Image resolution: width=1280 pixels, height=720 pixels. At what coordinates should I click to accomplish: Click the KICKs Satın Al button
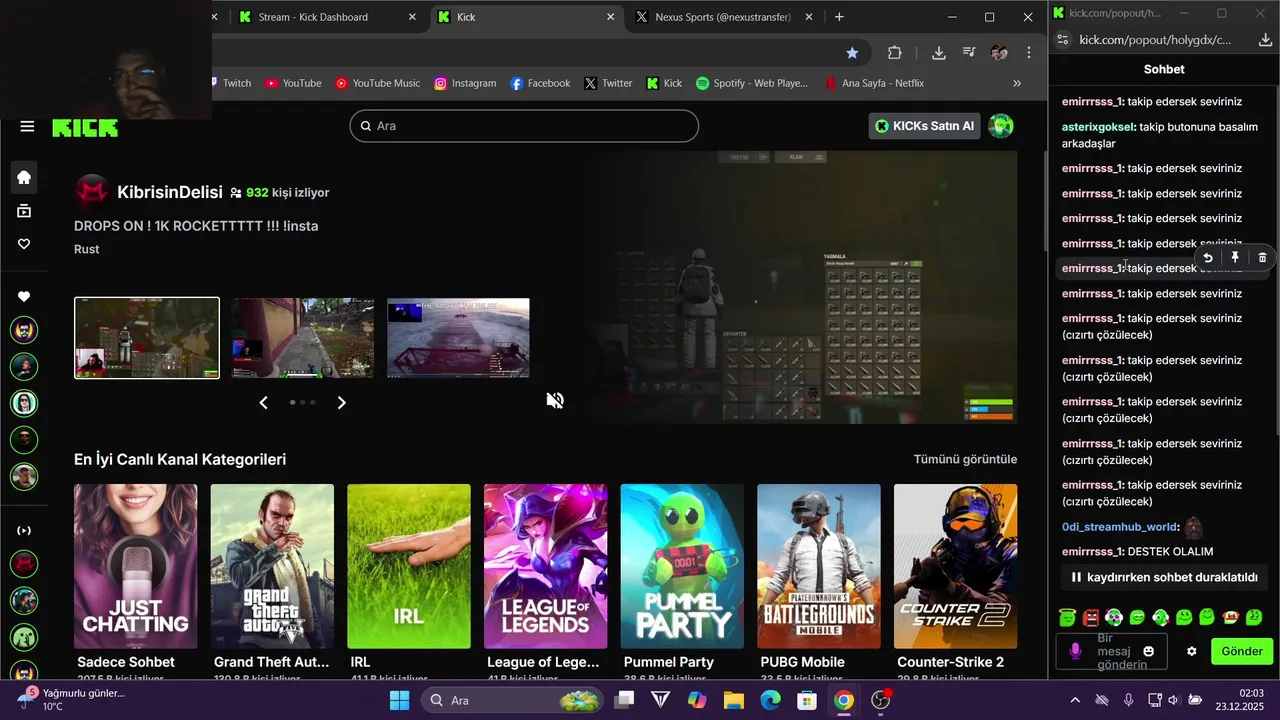click(x=925, y=126)
